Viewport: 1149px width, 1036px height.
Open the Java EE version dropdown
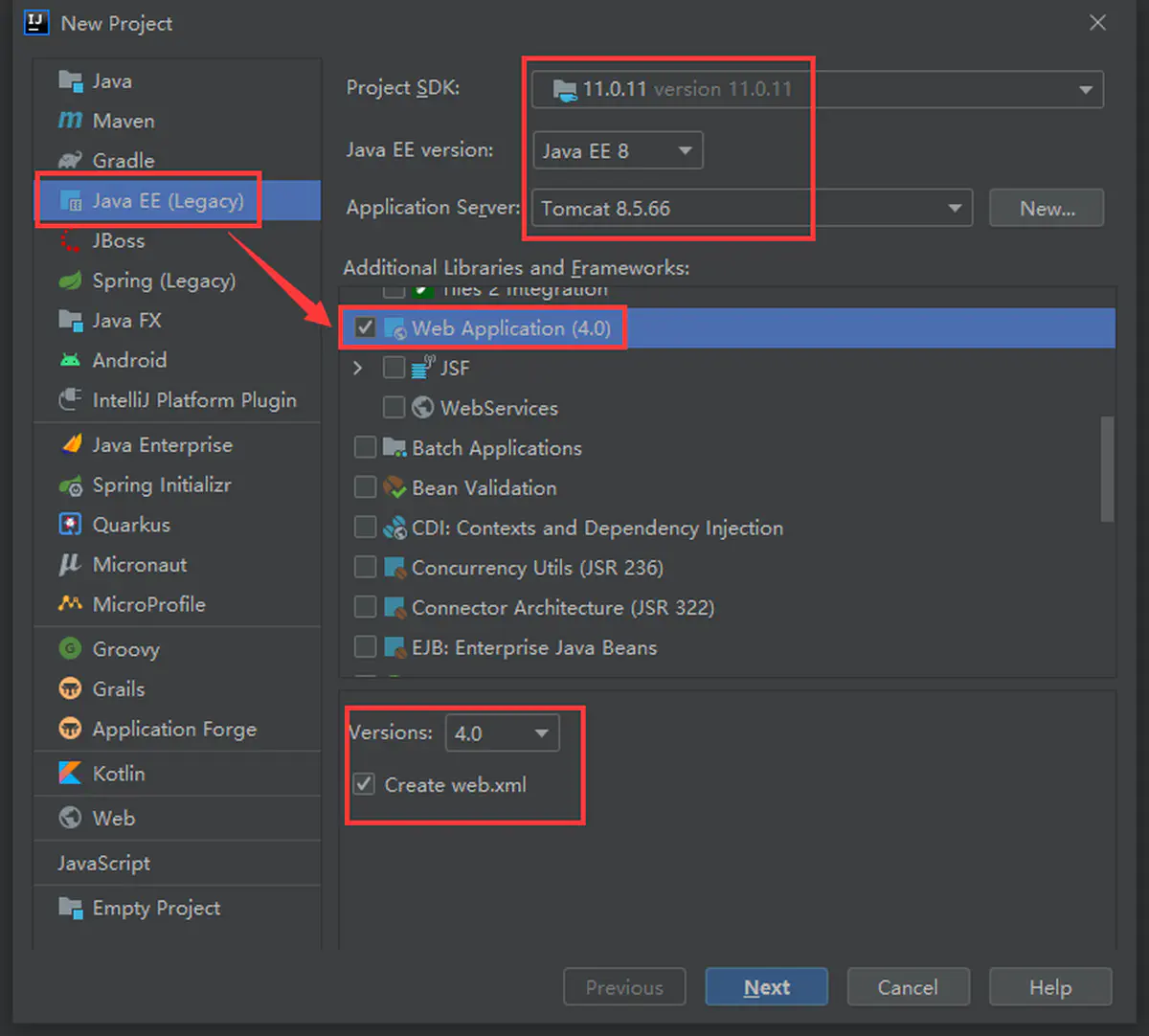618,150
